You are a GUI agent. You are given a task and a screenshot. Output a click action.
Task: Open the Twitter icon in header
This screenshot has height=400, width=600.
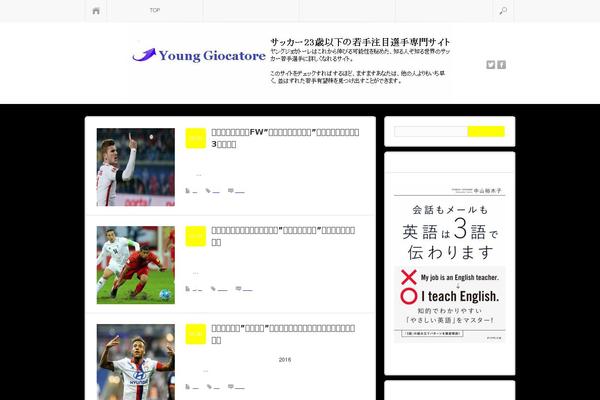coord(491,65)
